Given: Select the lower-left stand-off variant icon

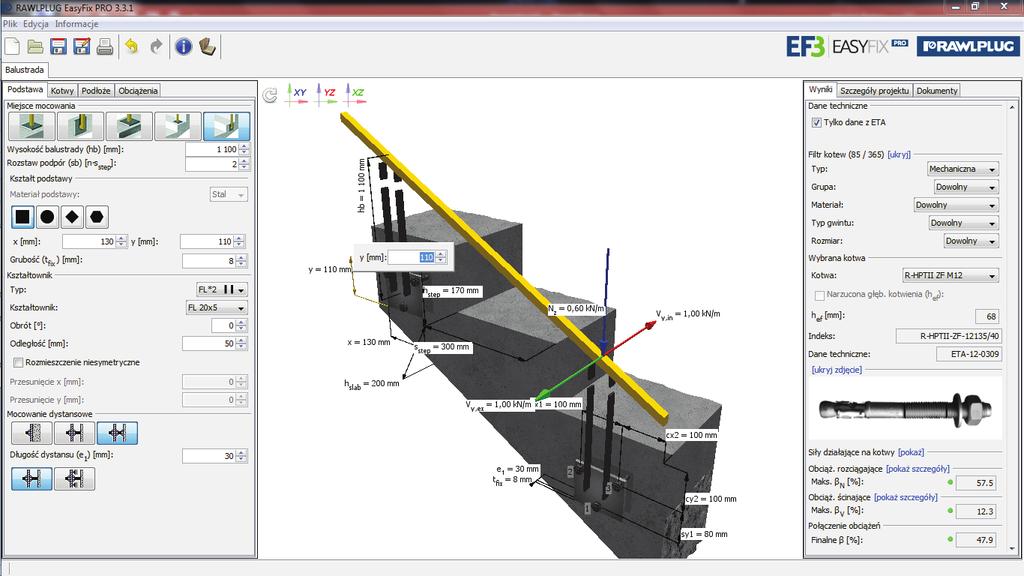Looking at the screenshot, I should pos(31,479).
